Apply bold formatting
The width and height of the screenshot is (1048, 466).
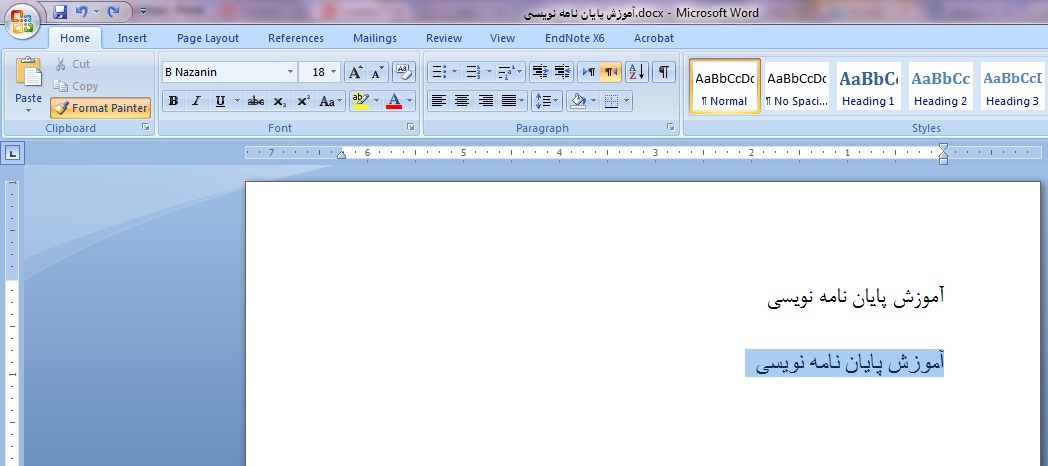174,101
